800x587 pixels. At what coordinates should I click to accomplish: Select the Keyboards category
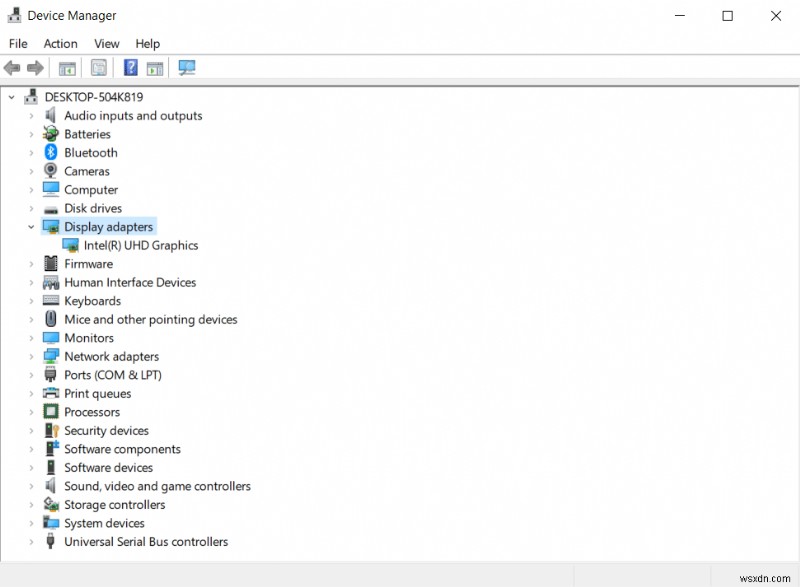click(x=90, y=300)
